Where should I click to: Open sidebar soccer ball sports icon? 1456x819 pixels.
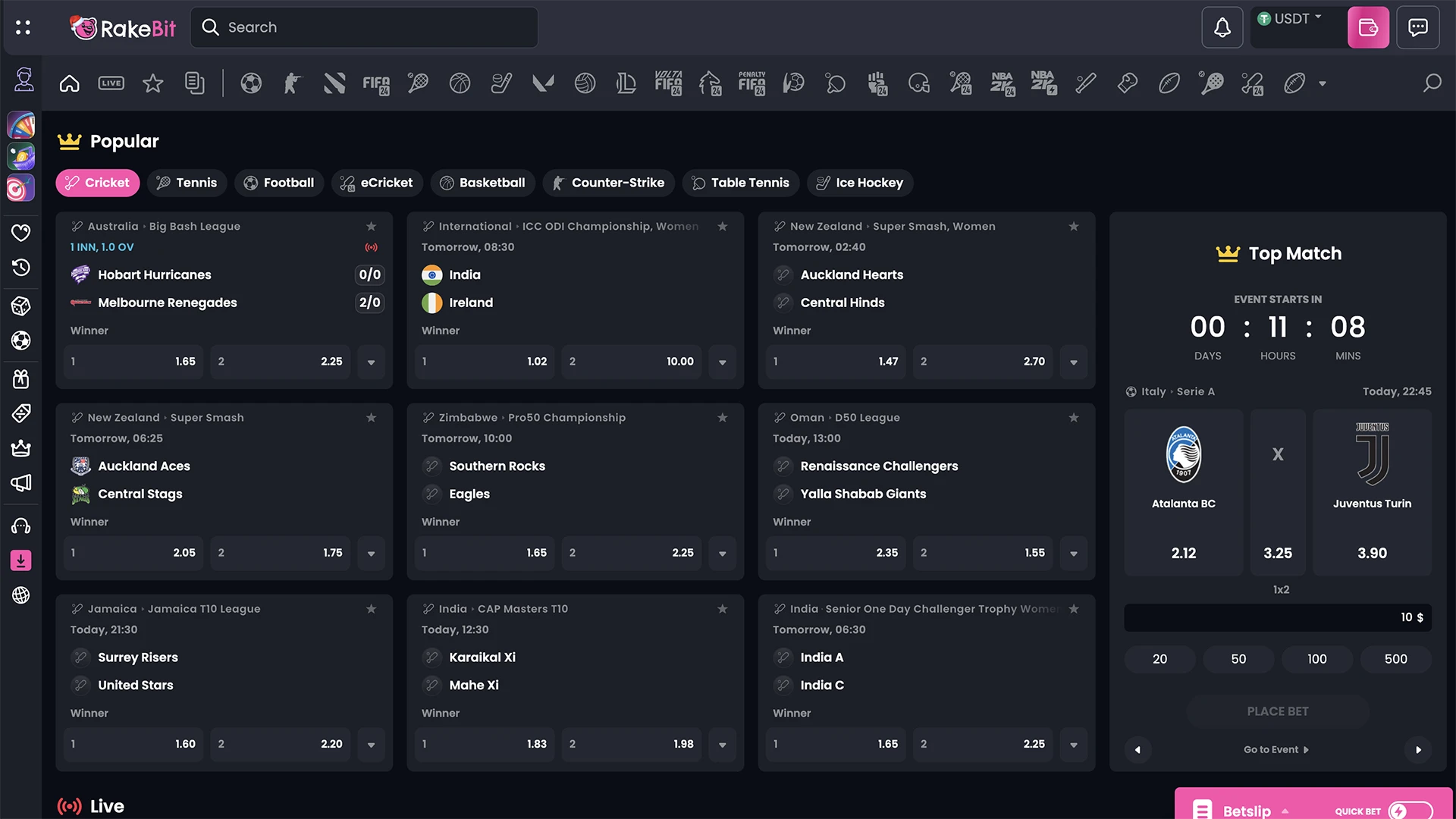pyautogui.click(x=21, y=340)
